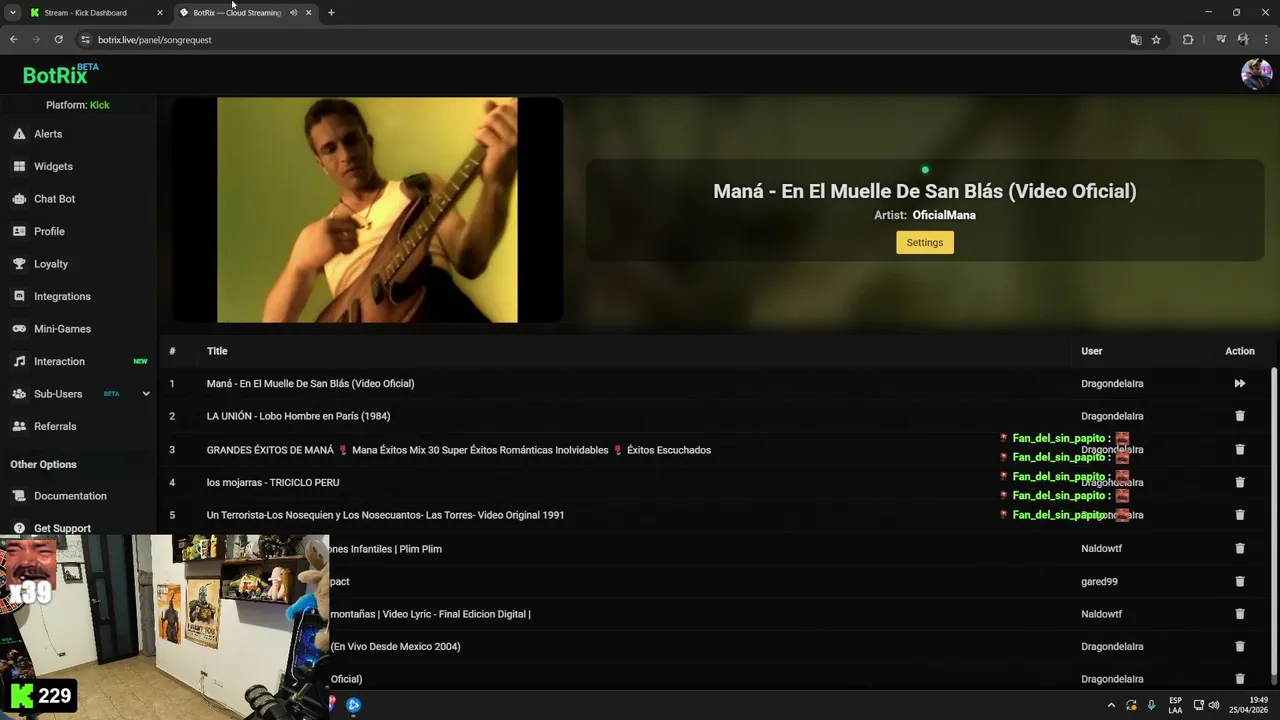Screen dimensions: 1280x720
Task: Click the translate page icon in address bar
Action: point(1135,40)
